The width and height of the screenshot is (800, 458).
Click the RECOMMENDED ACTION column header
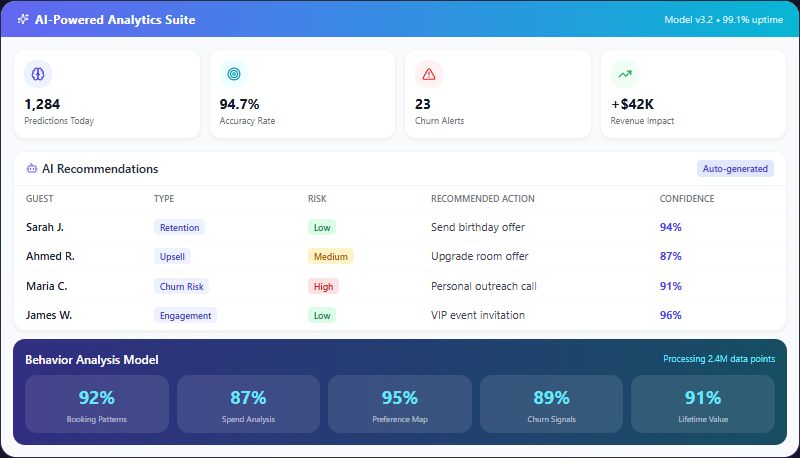coord(483,199)
